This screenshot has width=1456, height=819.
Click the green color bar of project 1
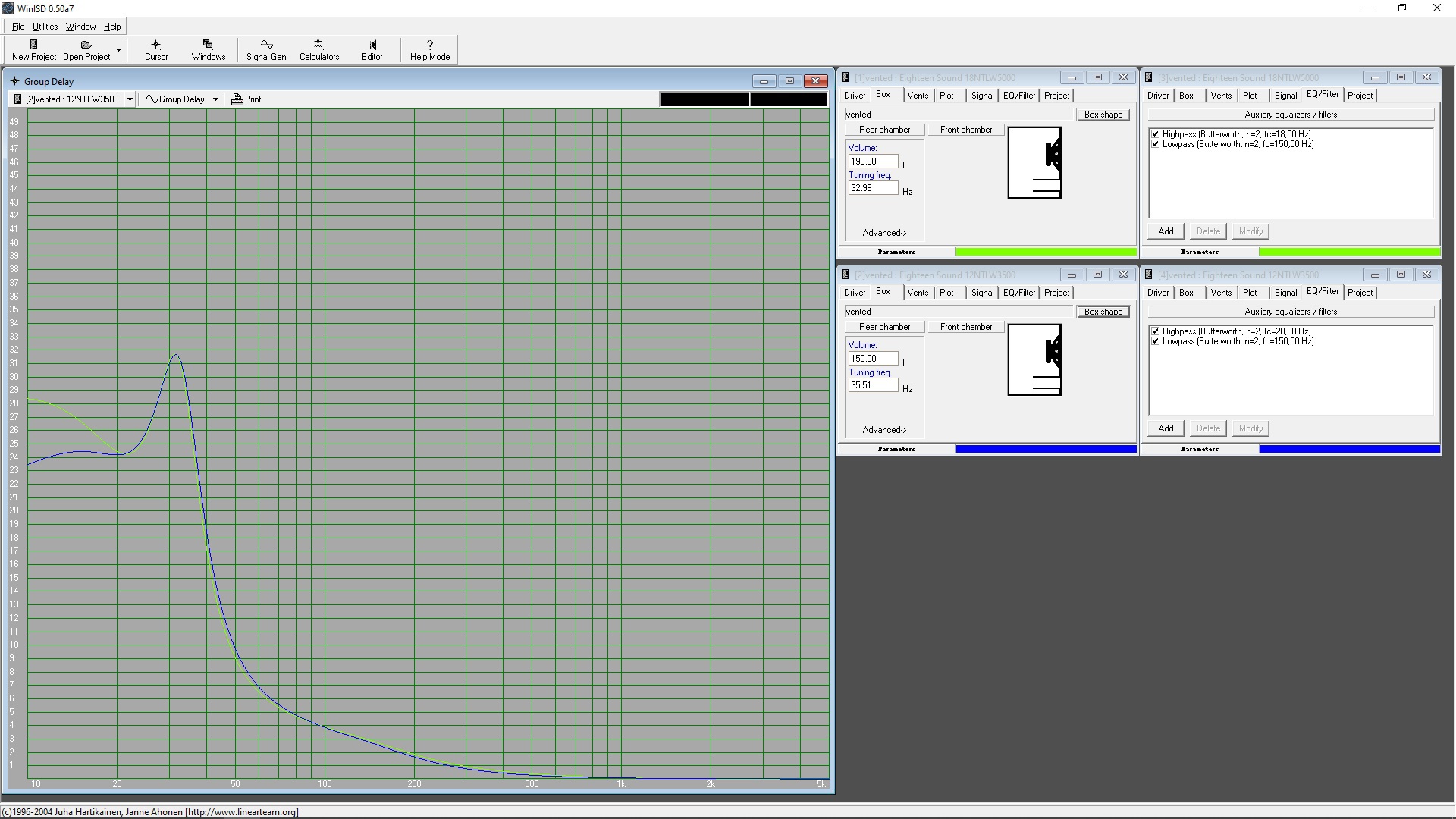tap(1046, 252)
